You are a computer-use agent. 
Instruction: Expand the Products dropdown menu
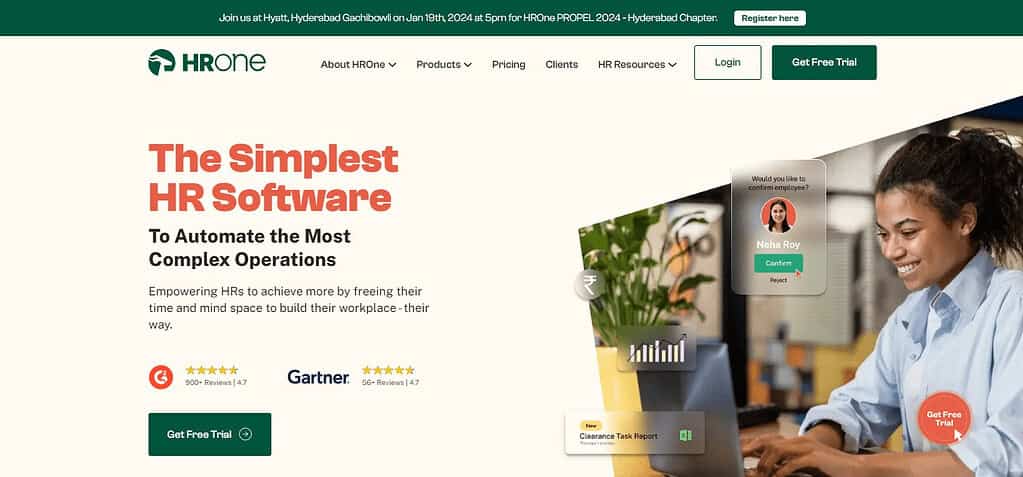[x=444, y=64]
